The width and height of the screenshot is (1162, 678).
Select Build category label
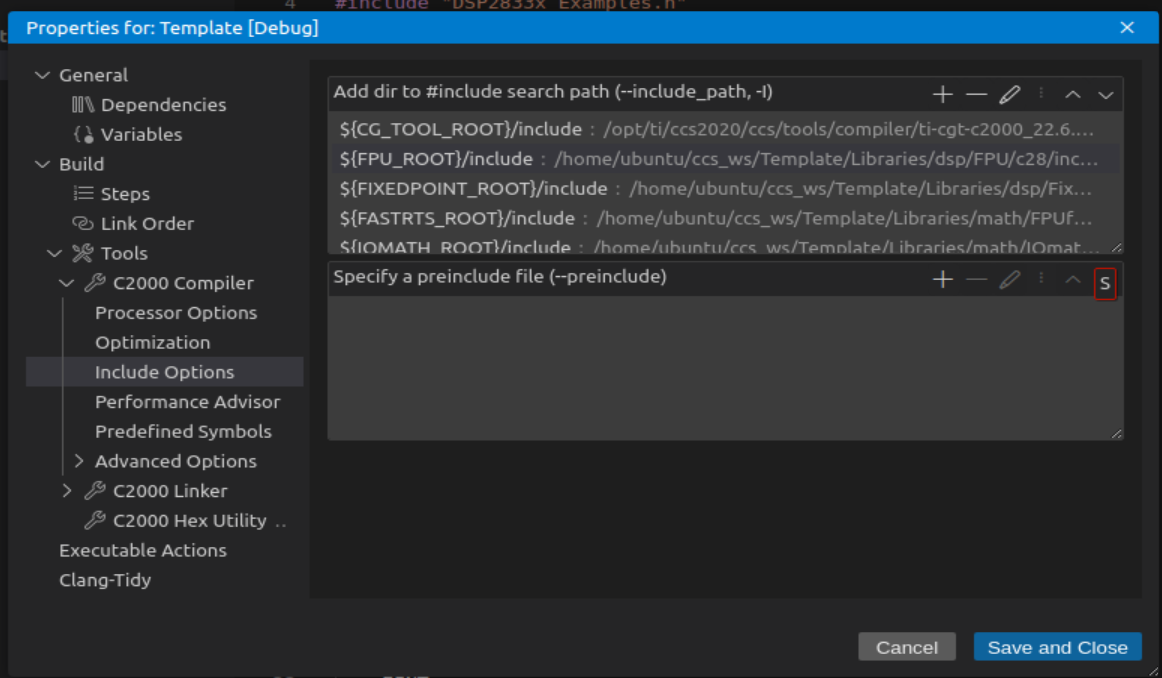tap(82, 164)
